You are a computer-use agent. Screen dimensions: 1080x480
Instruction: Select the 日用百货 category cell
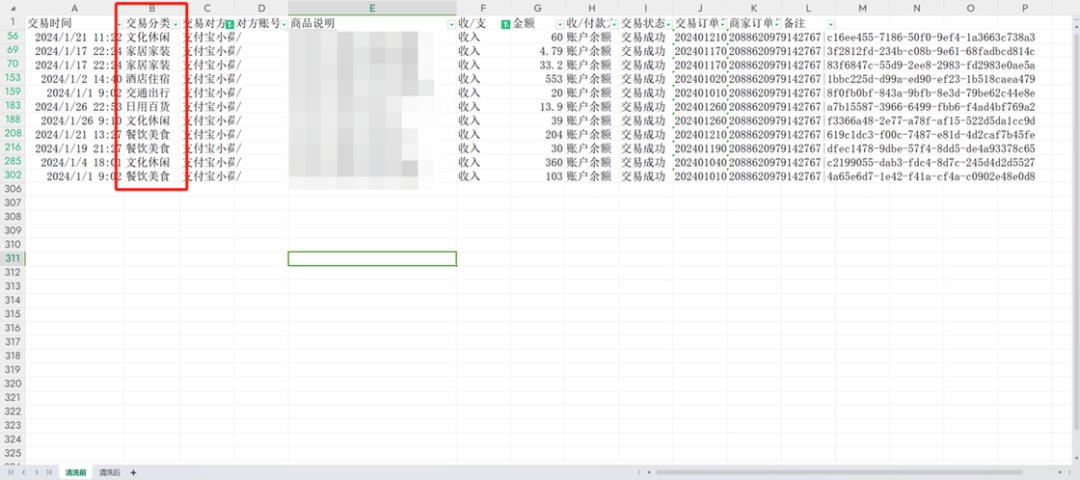[152, 107]
